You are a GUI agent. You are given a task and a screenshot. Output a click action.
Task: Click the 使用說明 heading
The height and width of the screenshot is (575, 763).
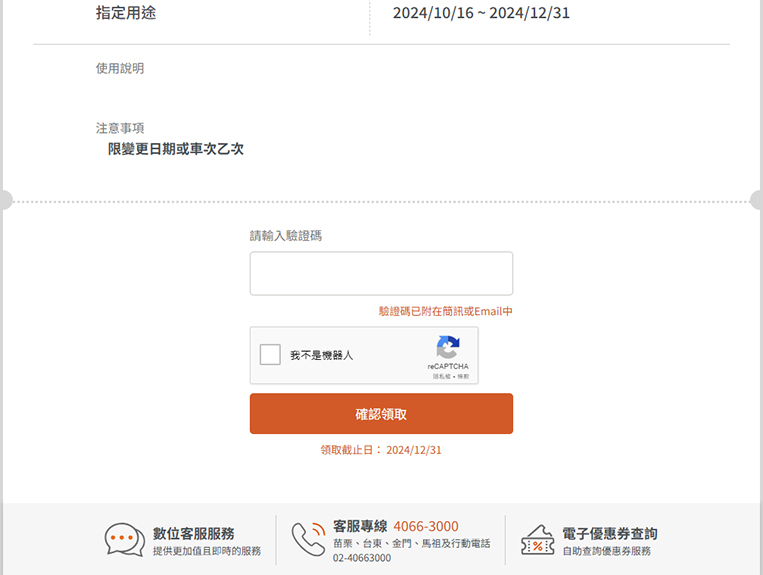pyautogui.click(x=120, y=69)
